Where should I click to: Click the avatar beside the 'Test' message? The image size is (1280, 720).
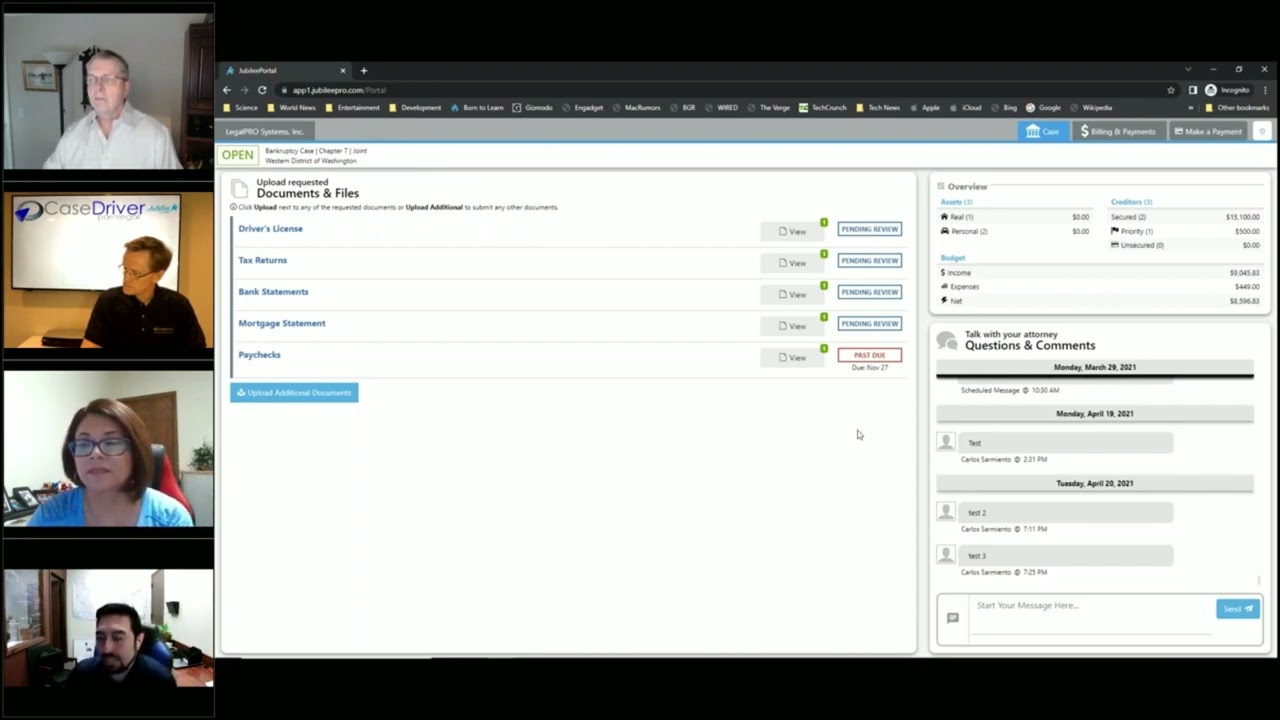click(x=946, y=442)
